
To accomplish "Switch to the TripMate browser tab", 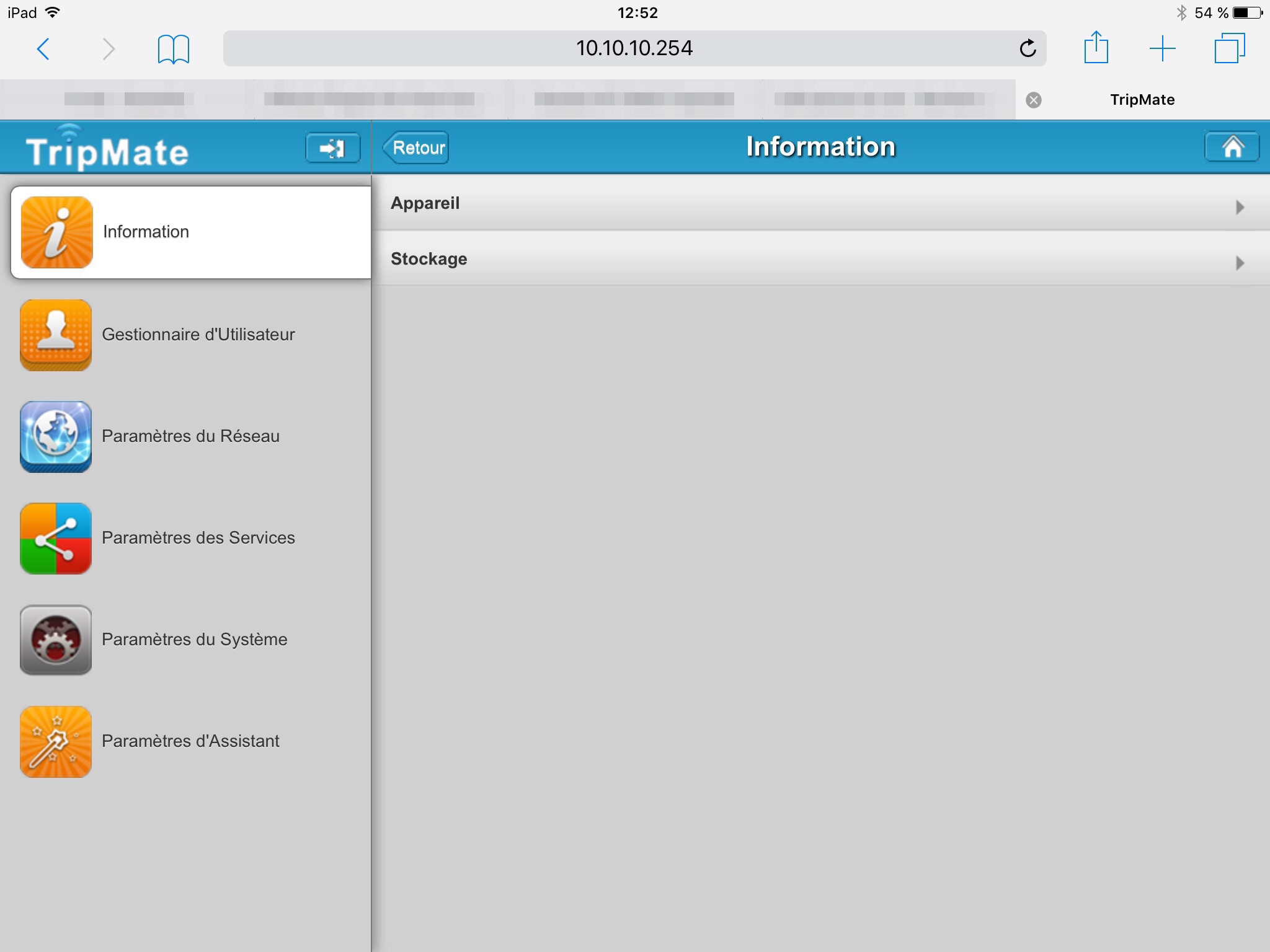I will coord(1142,100).
